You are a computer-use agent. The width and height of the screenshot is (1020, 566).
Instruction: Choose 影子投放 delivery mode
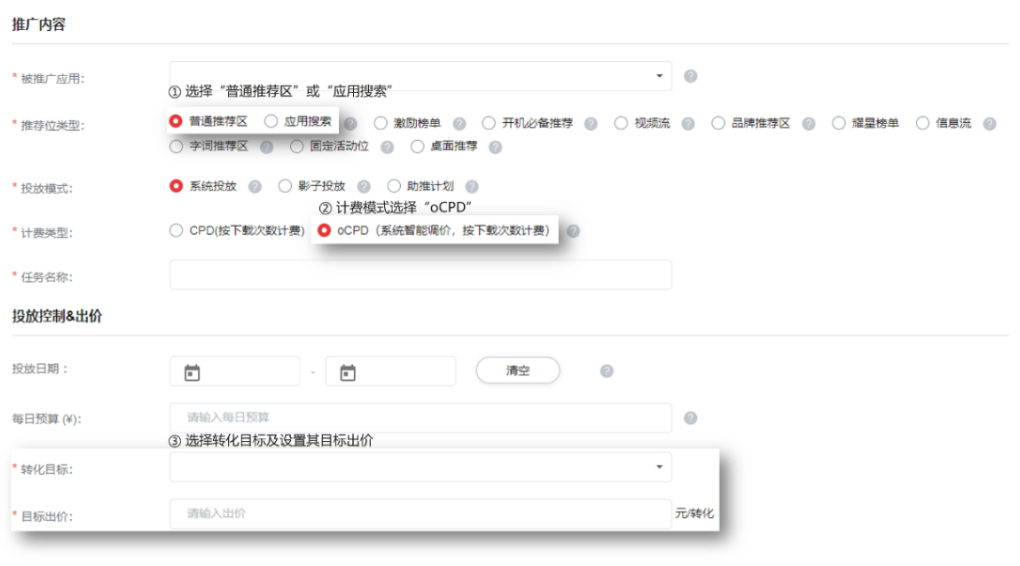[285, 186]
